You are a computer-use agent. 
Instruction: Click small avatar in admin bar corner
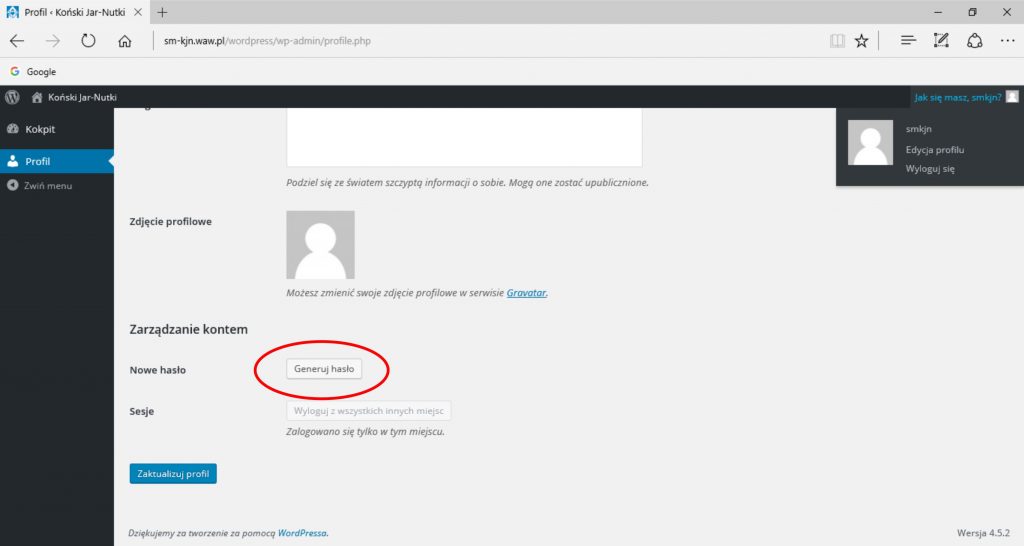(1012, 97)
